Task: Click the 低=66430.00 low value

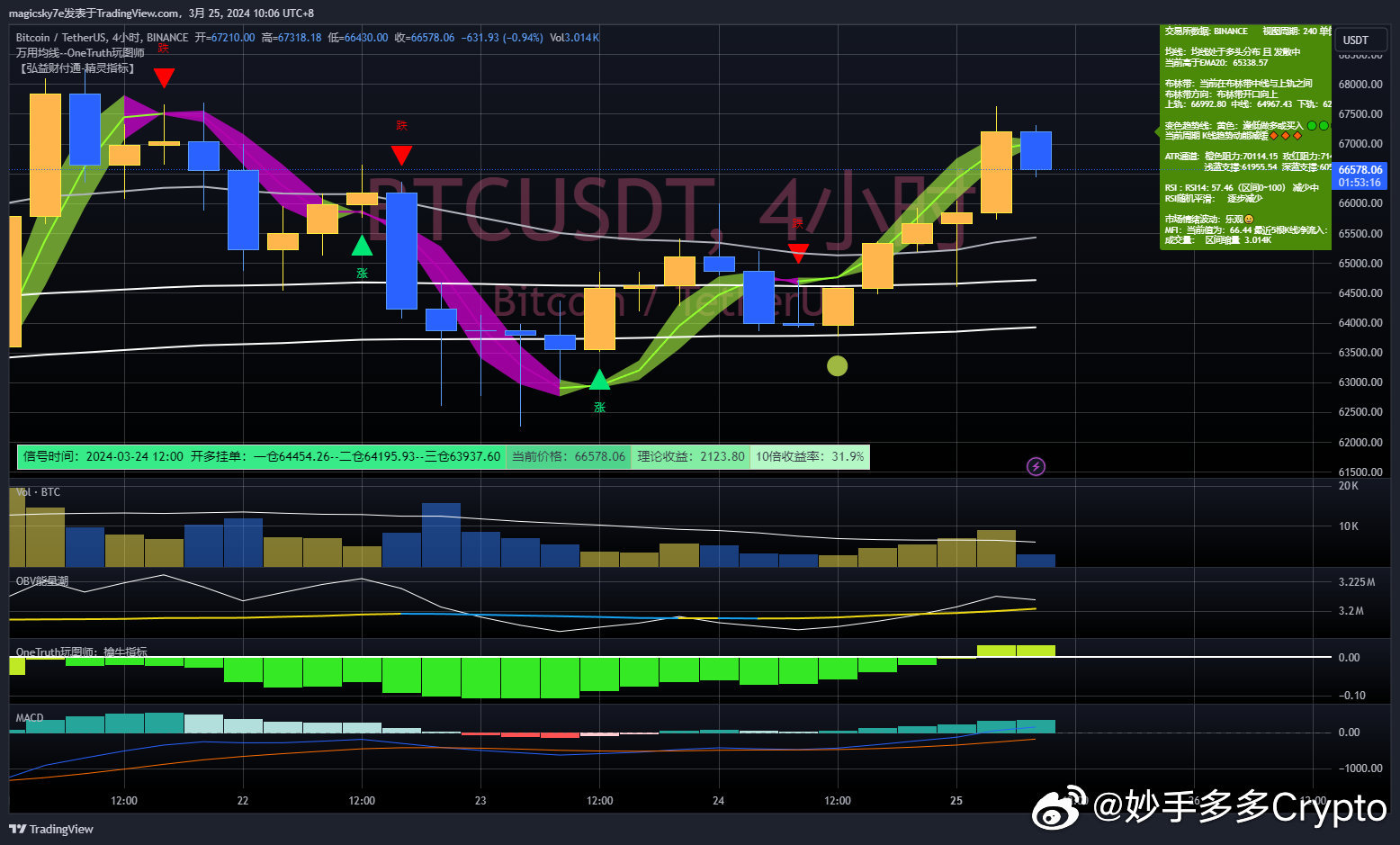Action: coord(358,38)
